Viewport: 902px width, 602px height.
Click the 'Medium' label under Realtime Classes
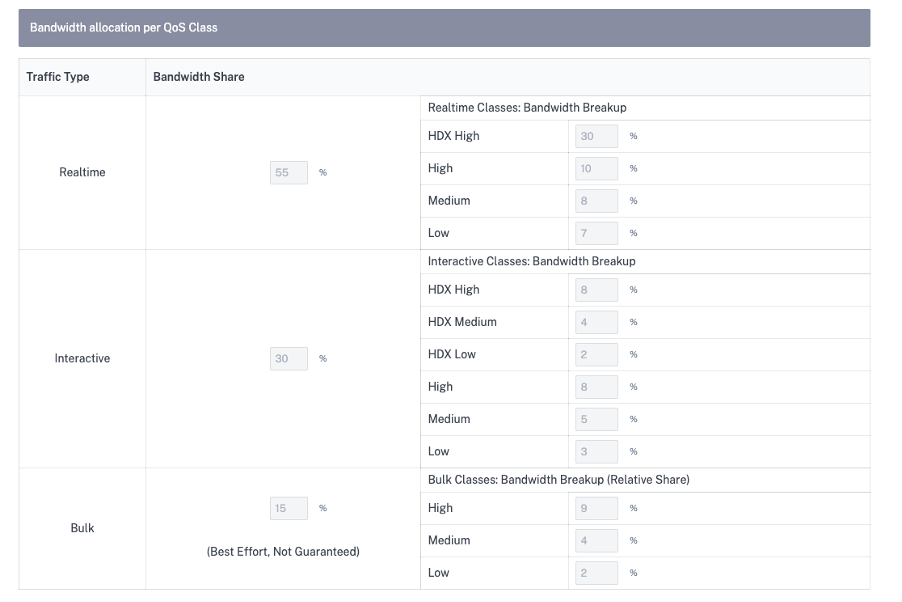449,201
